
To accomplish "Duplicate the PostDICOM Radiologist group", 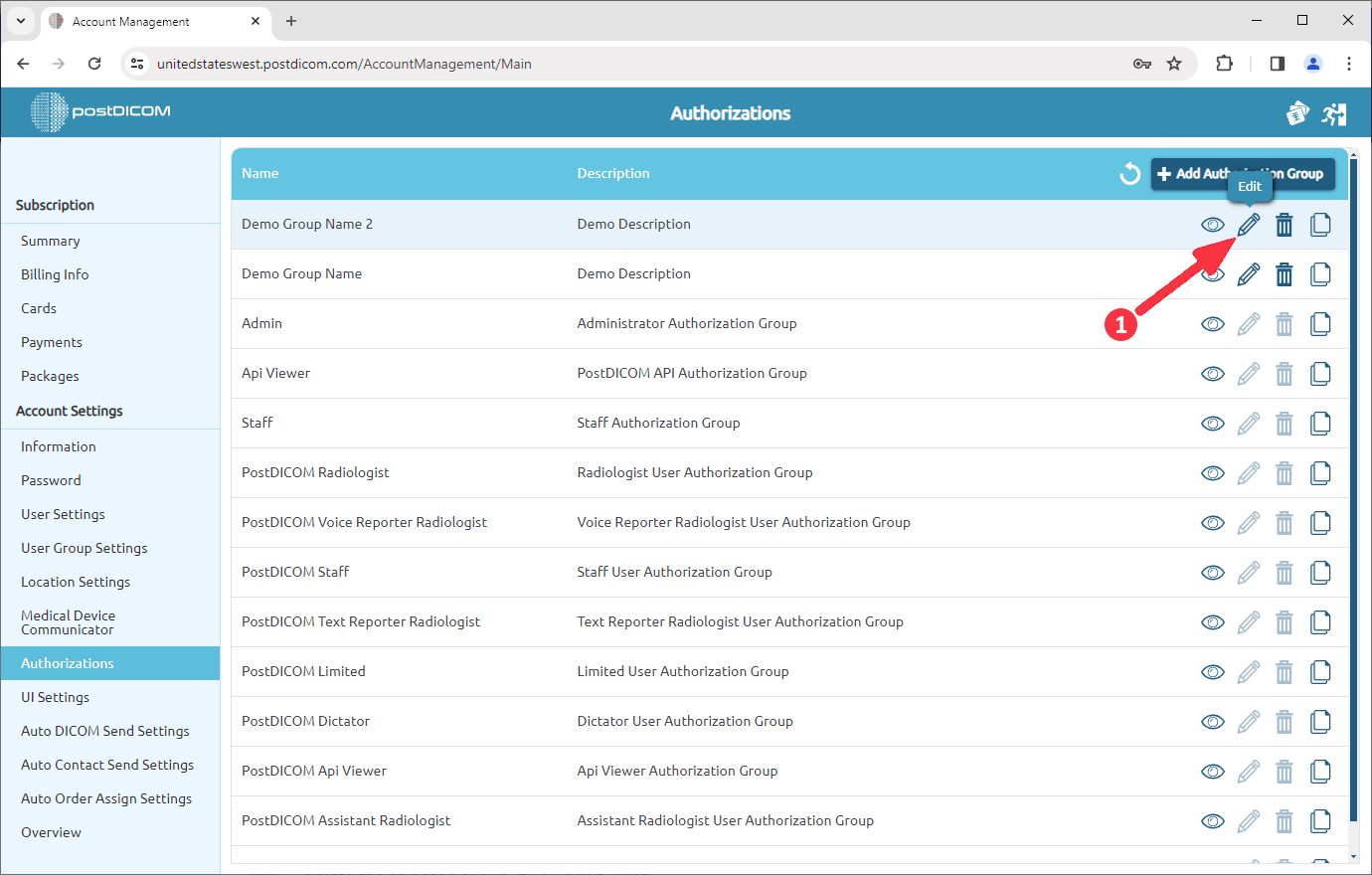I will coord(1320,472).
